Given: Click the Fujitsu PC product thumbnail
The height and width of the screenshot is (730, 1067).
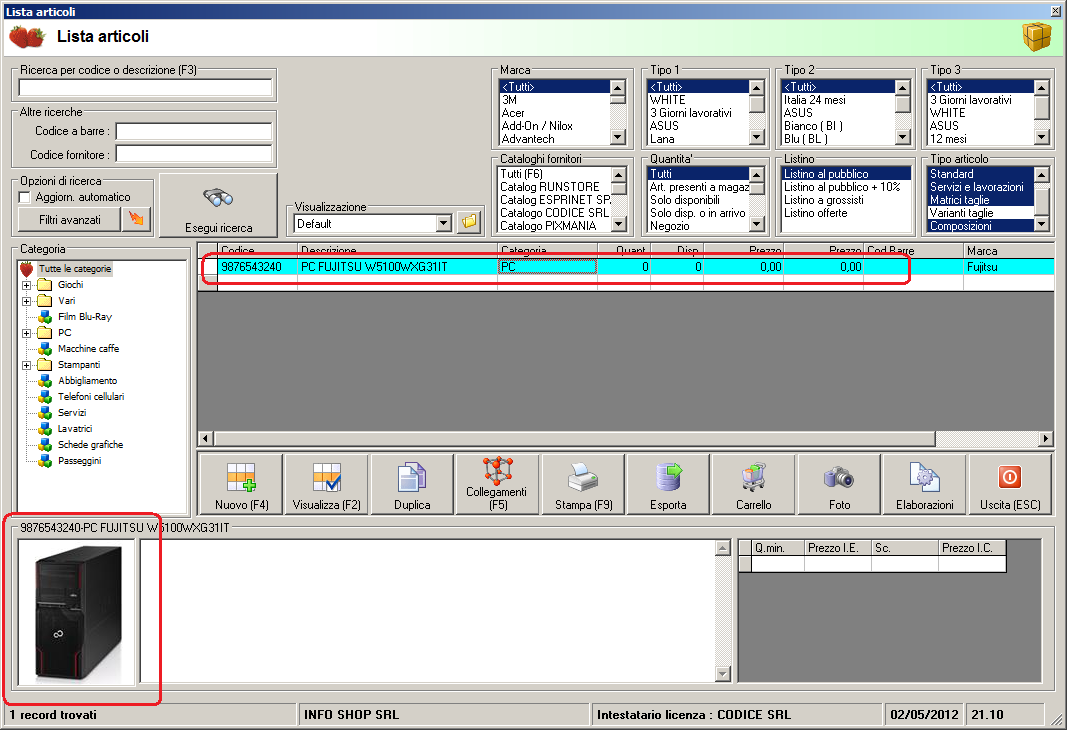Looking at the screenshot, I should coord(77,612).
